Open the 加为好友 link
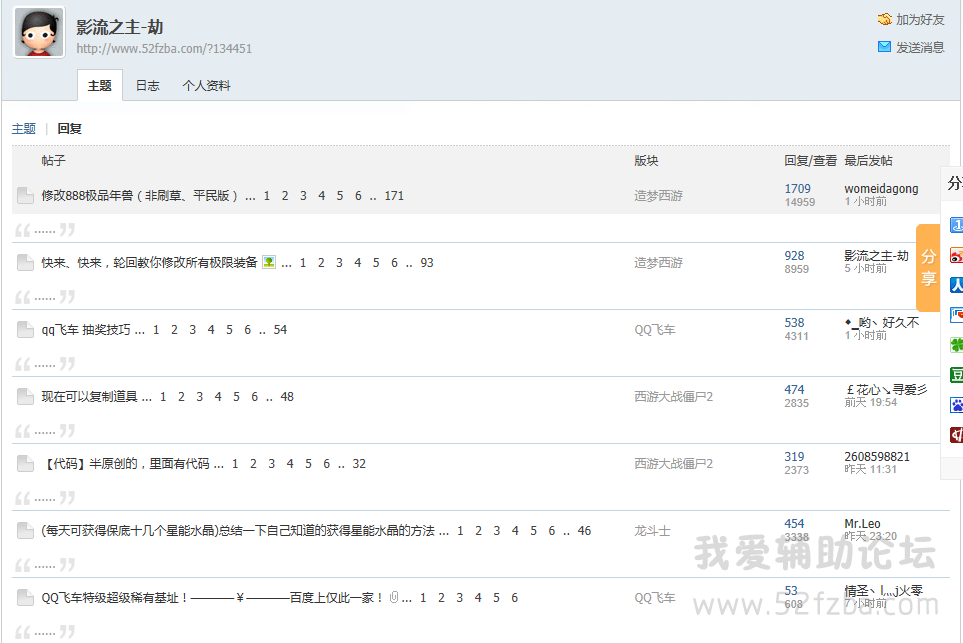This screenshot has height=643, width=963. (920, 20)
